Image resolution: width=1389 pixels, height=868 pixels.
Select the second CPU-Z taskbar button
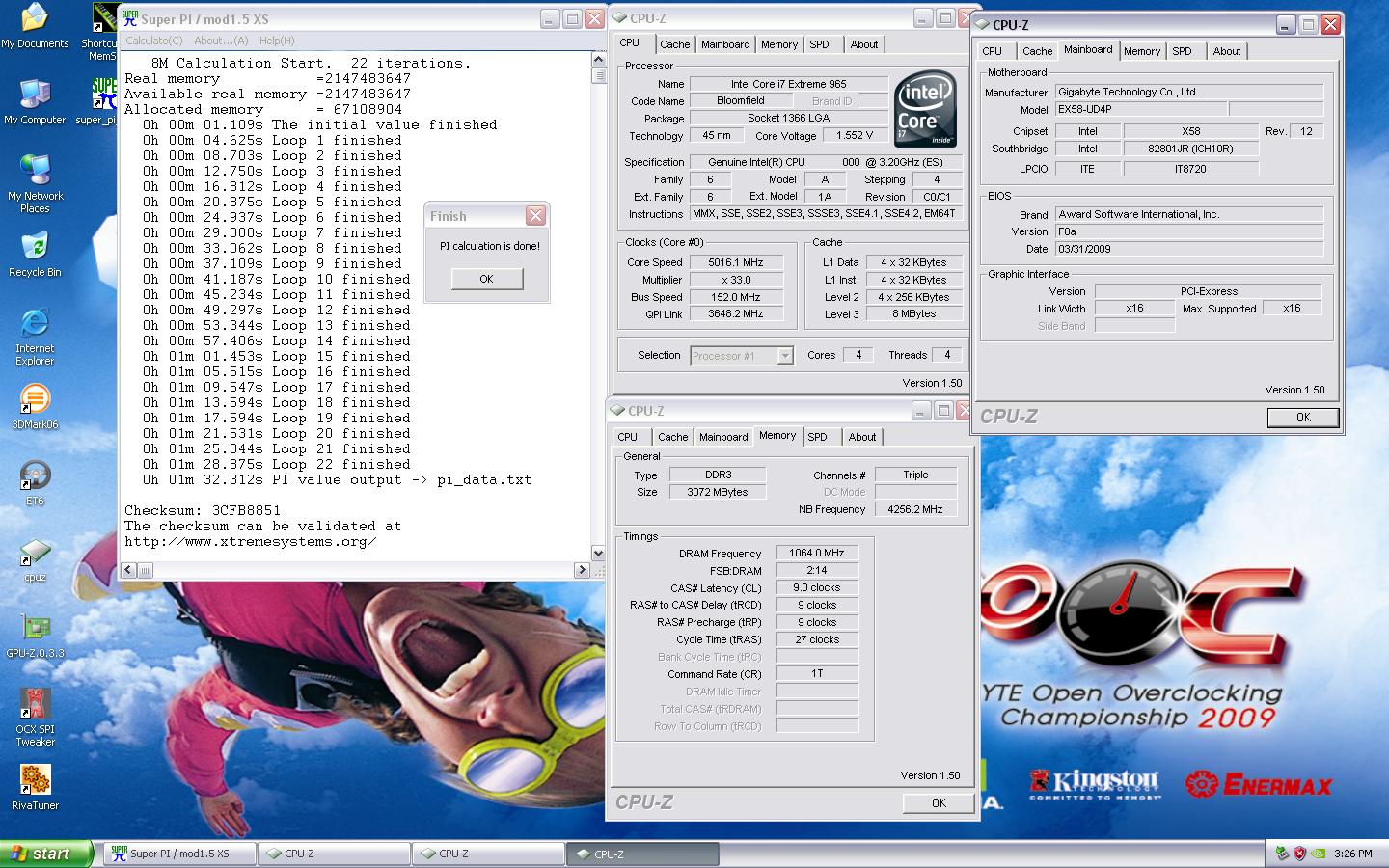point(488,854)
